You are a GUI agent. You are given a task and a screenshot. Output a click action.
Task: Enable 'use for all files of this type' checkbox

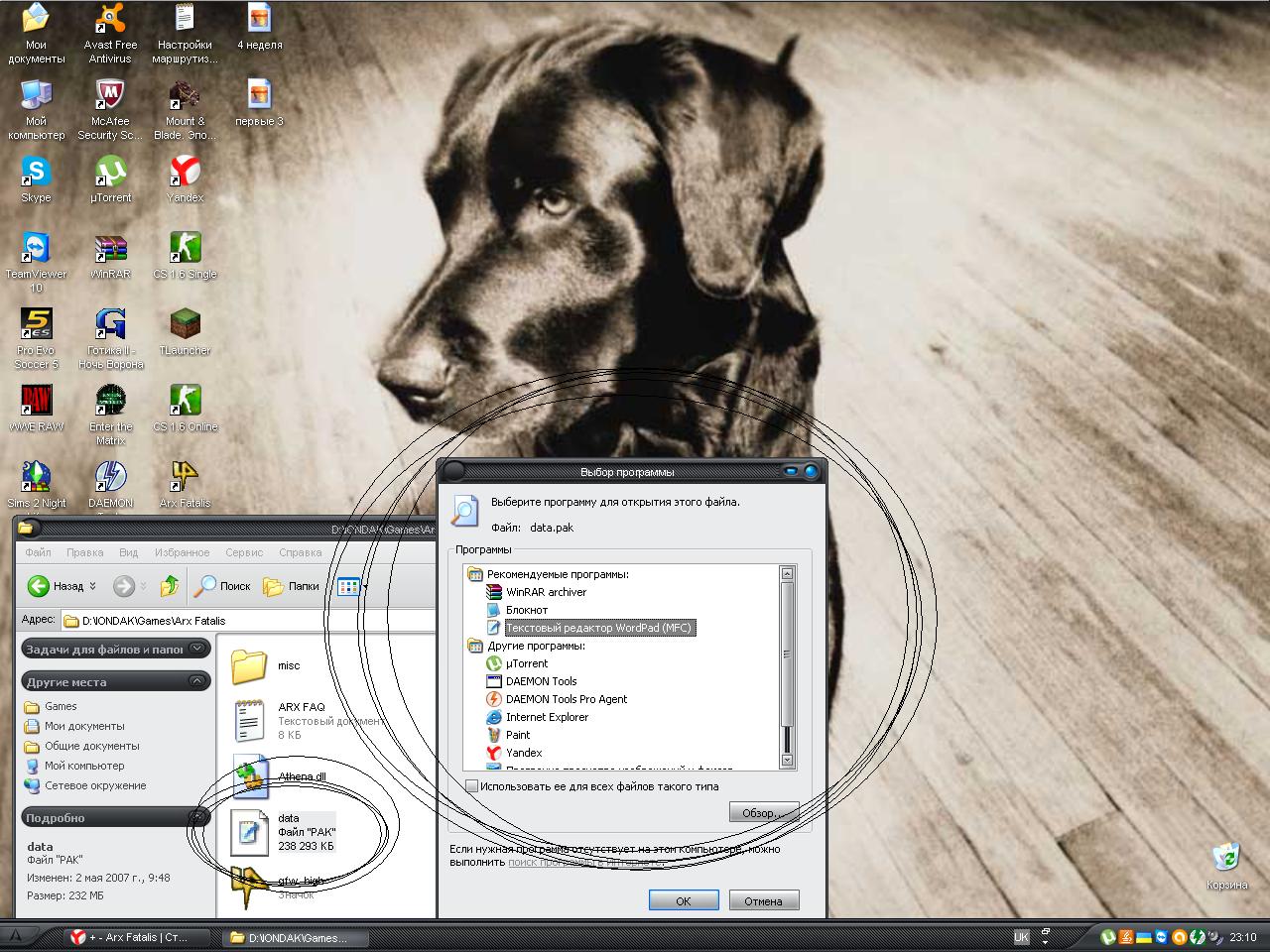click(473, 786)
